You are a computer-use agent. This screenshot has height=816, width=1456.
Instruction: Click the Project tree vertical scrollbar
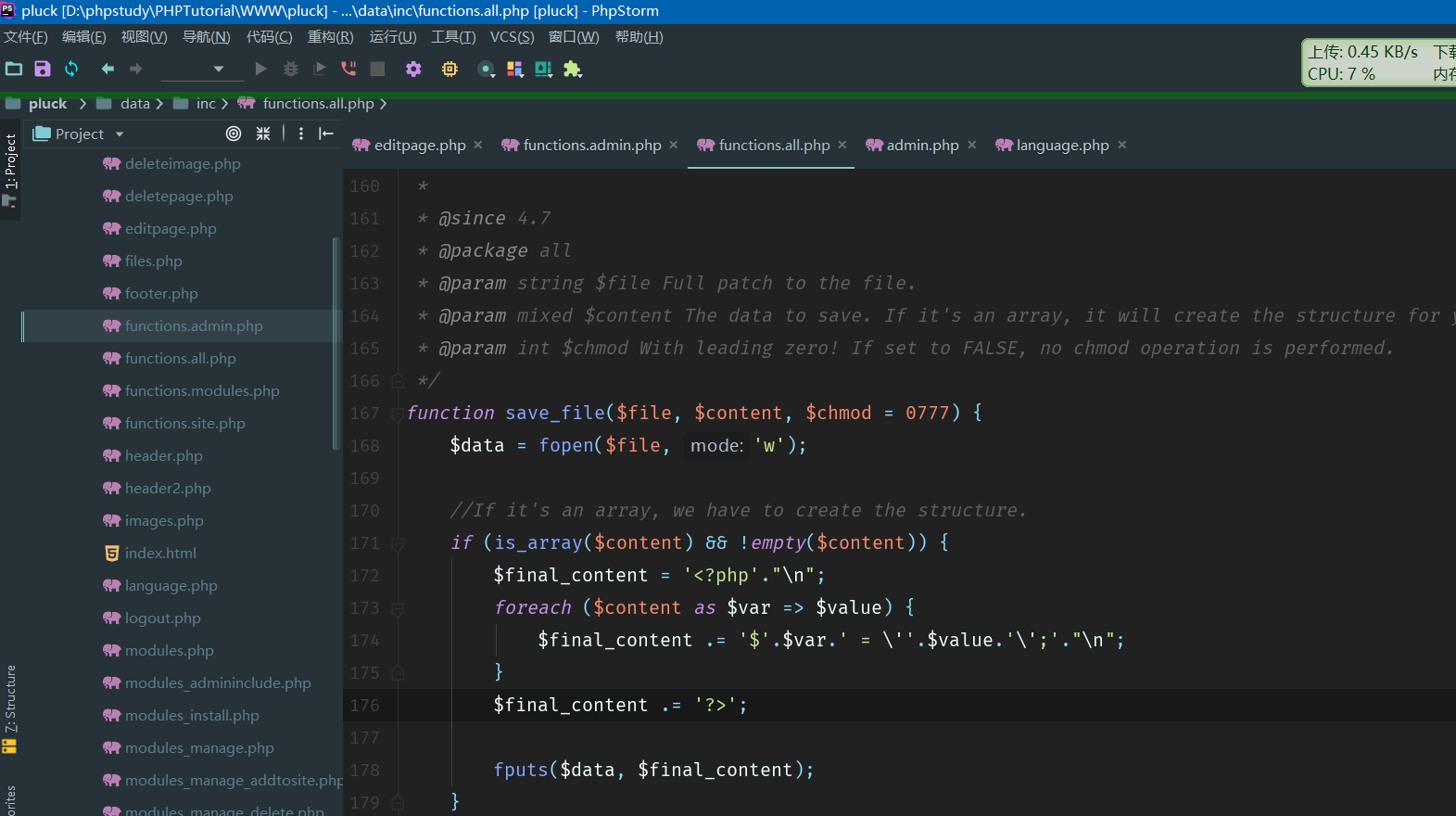pos(336,343)
